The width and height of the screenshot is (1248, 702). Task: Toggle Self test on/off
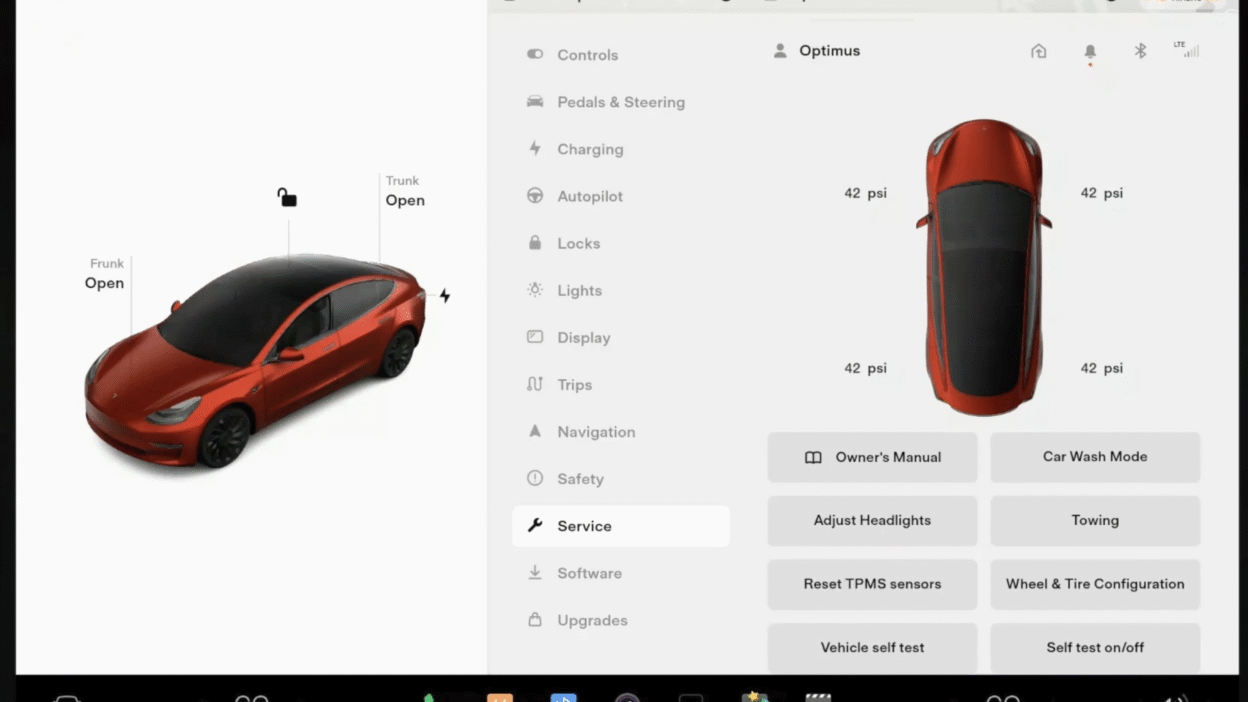point(1095,648)
